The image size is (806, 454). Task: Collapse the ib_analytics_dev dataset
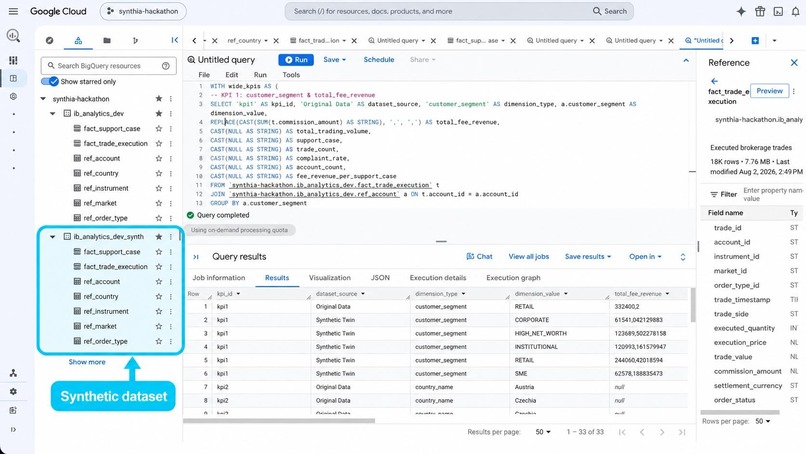click(52, 114)
